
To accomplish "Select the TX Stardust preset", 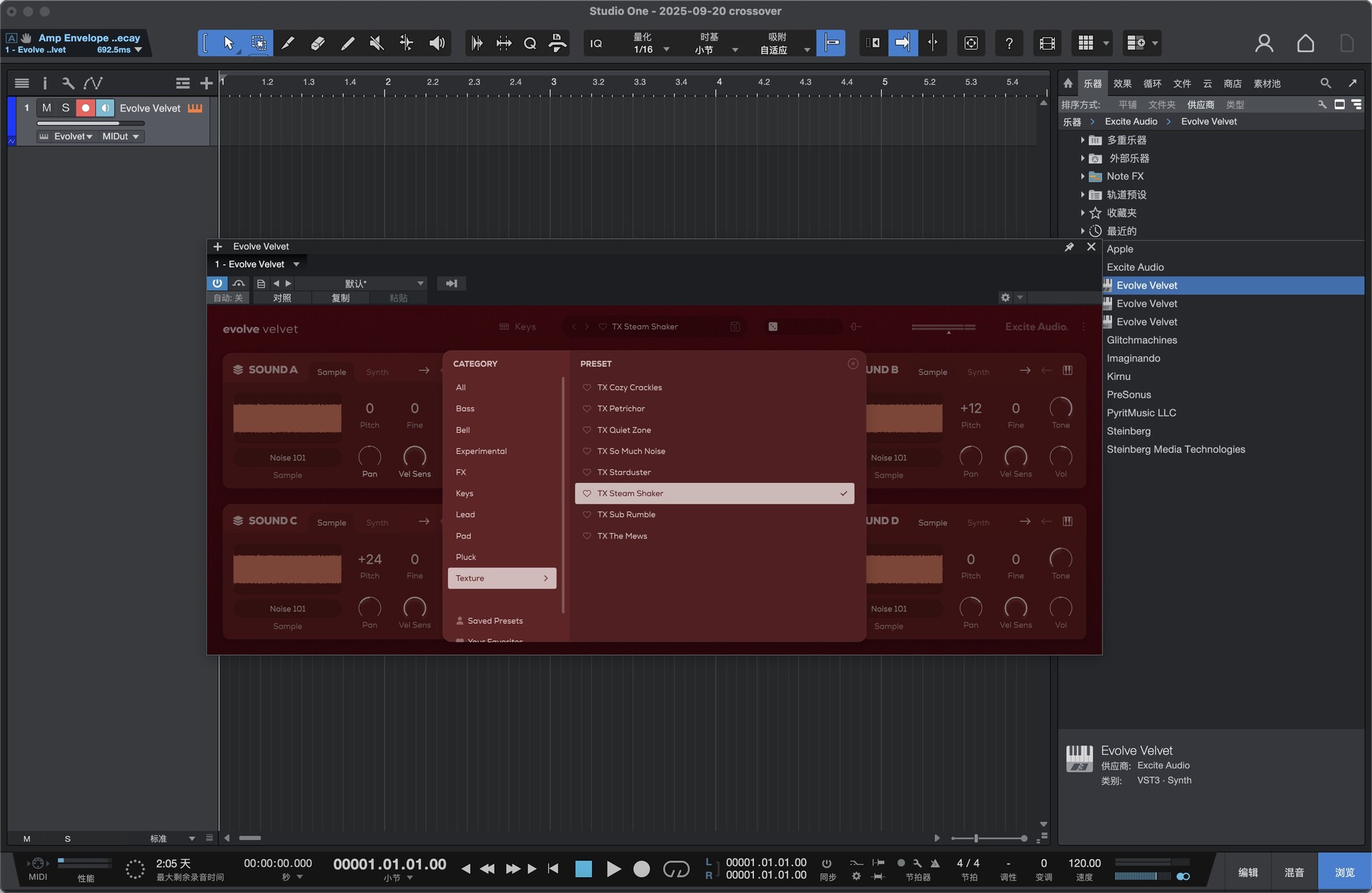I will click(715, 472).
